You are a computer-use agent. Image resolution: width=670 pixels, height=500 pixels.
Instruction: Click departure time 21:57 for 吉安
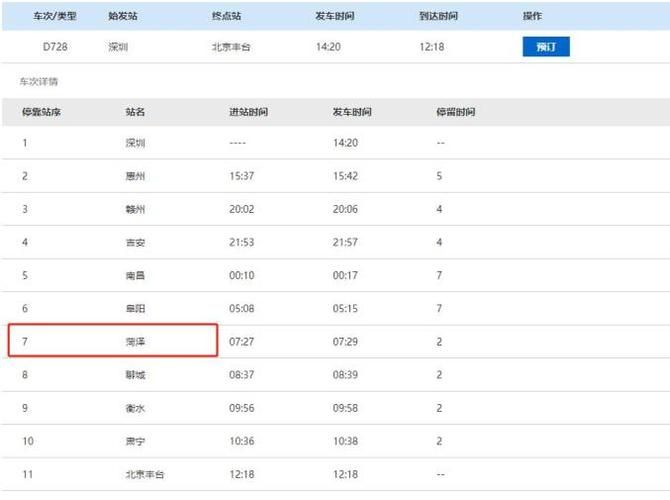[x=345, y=242]
